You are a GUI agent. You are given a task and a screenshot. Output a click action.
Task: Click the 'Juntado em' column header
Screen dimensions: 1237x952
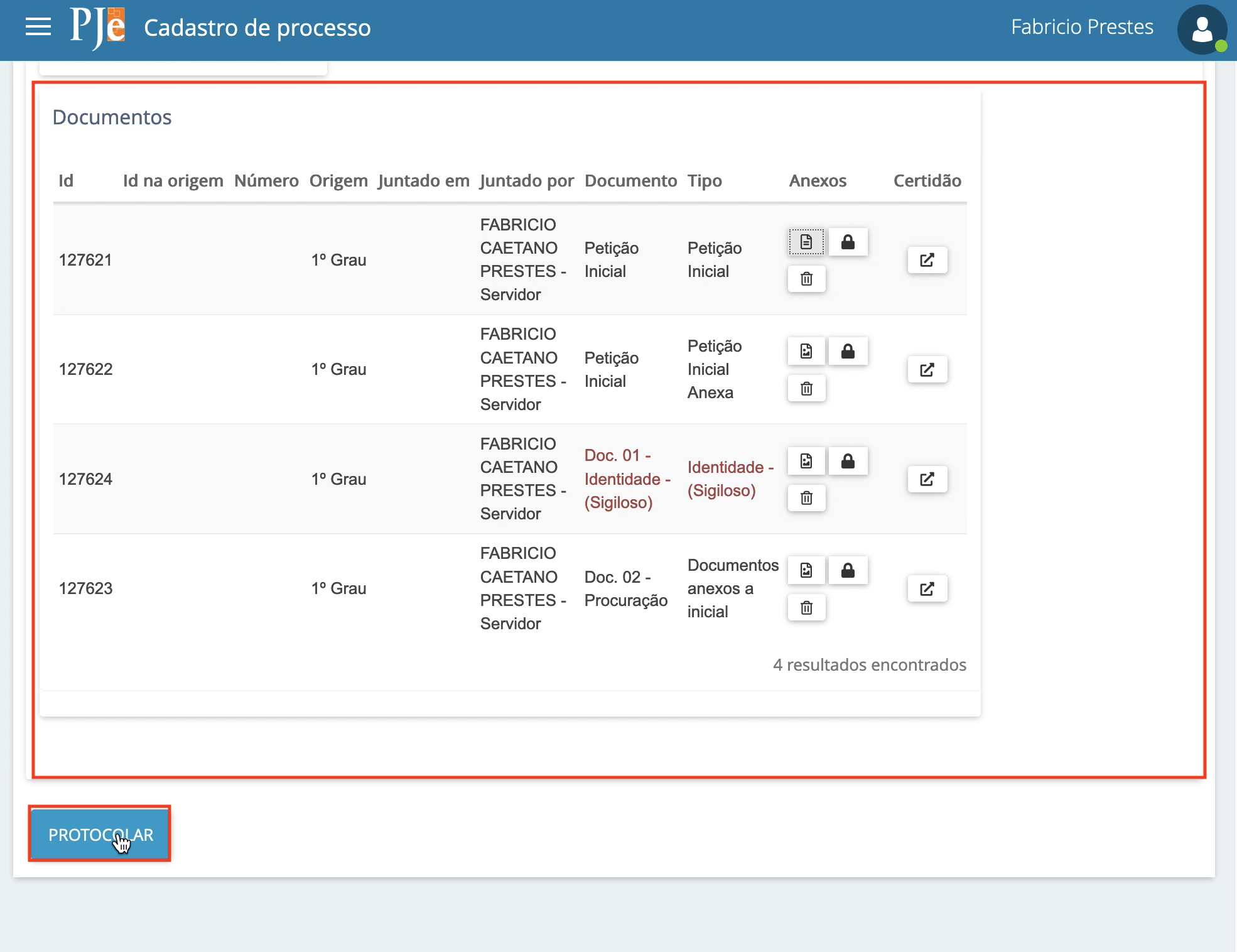click(x=424, y=181)
